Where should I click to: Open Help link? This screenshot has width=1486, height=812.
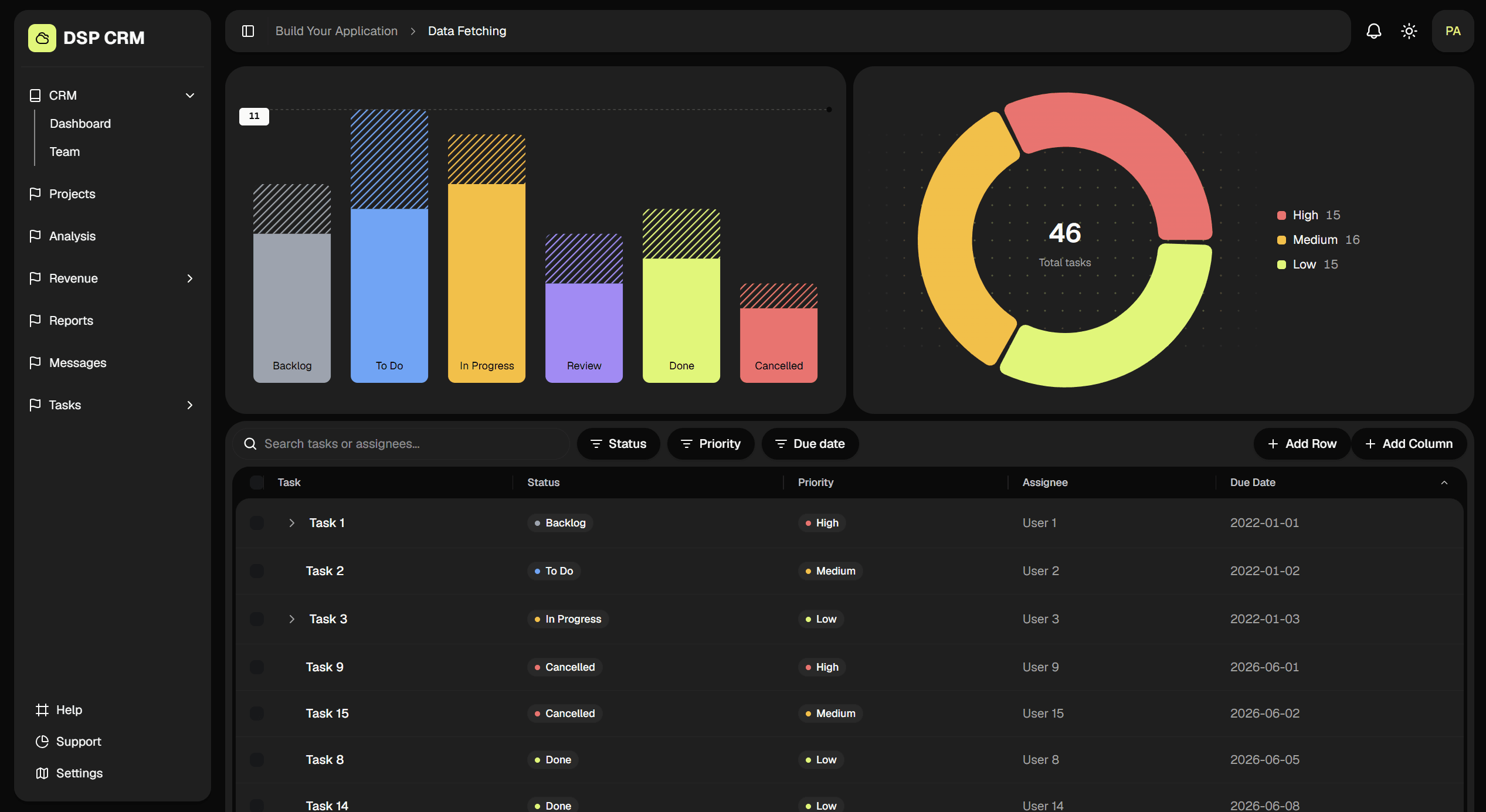point(69,710)
